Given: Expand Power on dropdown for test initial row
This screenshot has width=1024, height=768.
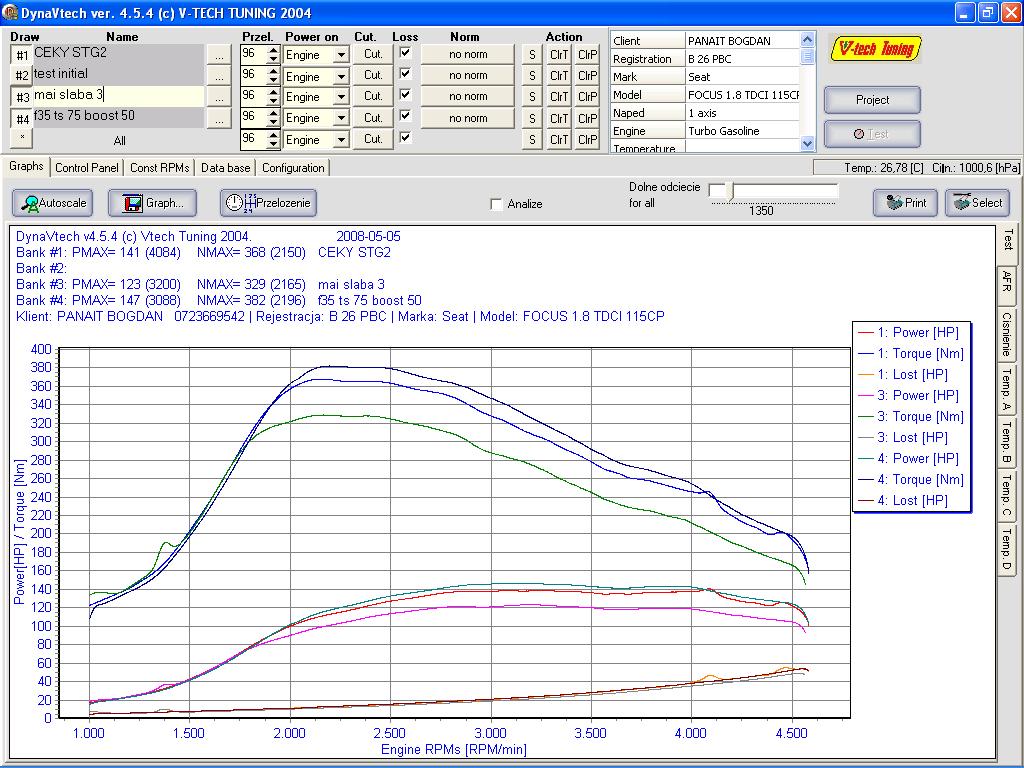Looking at the screenshot, I should coord(341,76).
